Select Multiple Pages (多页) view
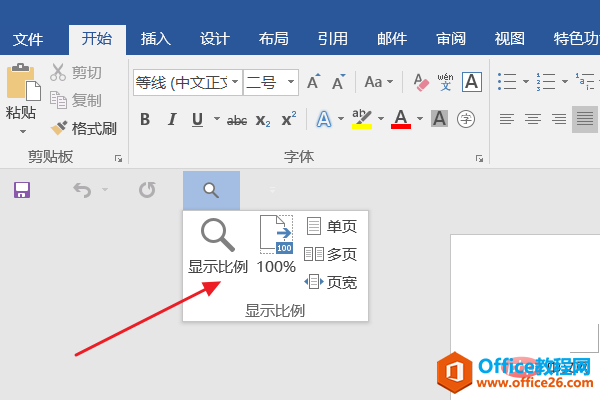This screenshot has height=400, width=600. 331,254
